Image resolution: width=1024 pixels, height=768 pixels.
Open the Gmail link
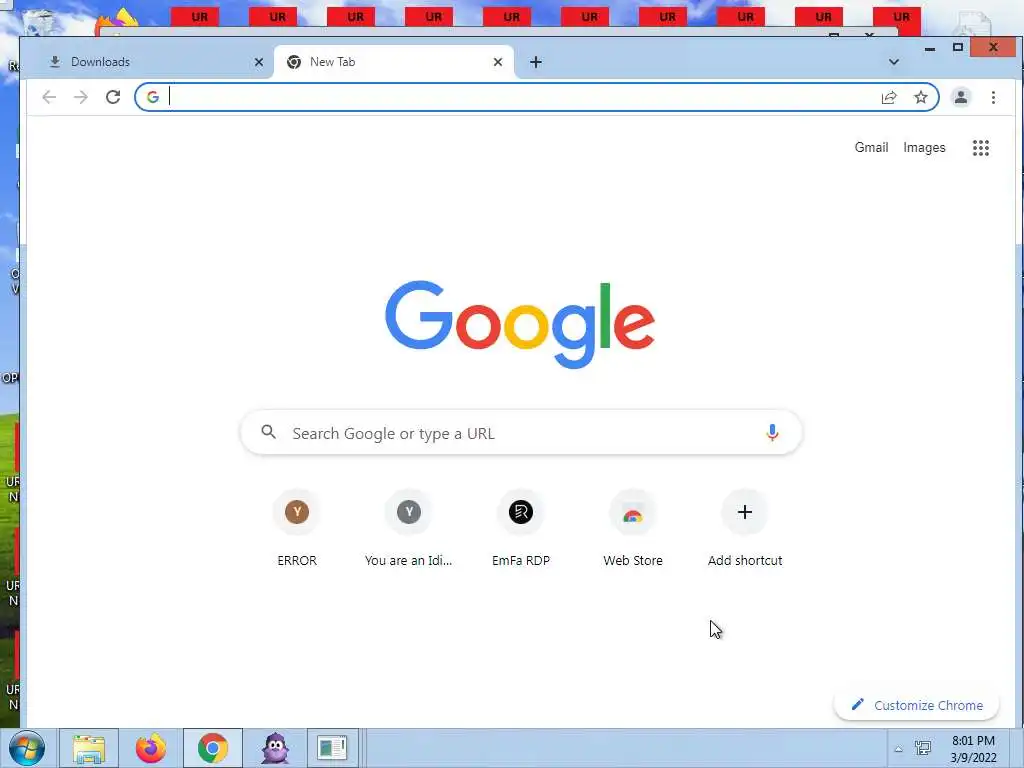pyautogui.click(x=871, y=148)
